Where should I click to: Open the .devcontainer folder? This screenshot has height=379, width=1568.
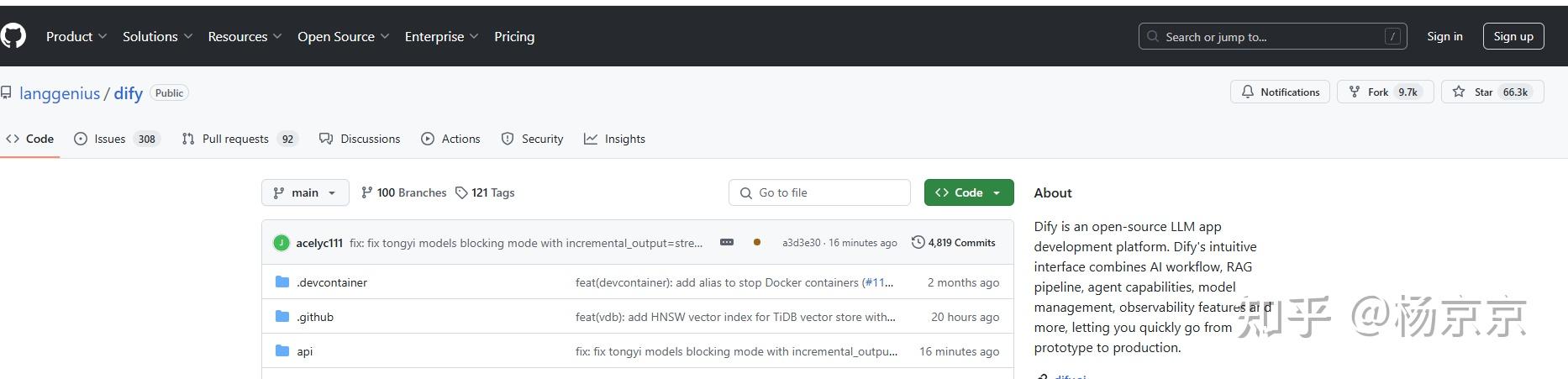pyautogui.click(x=331, y=282)
